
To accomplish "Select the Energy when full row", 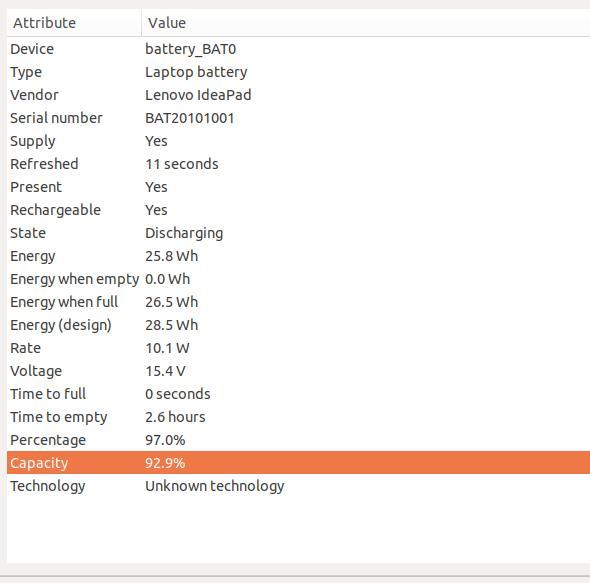I will (x=298, y=302).
